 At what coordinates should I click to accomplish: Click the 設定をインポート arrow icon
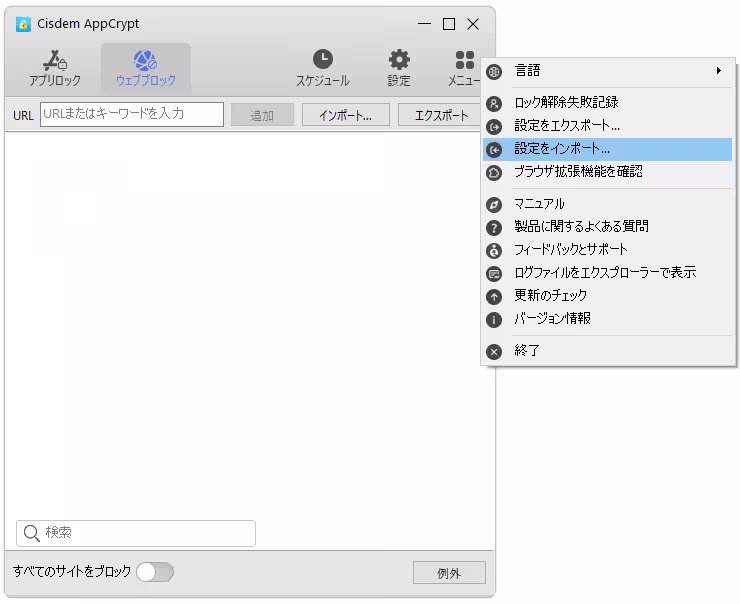(494, 150)
